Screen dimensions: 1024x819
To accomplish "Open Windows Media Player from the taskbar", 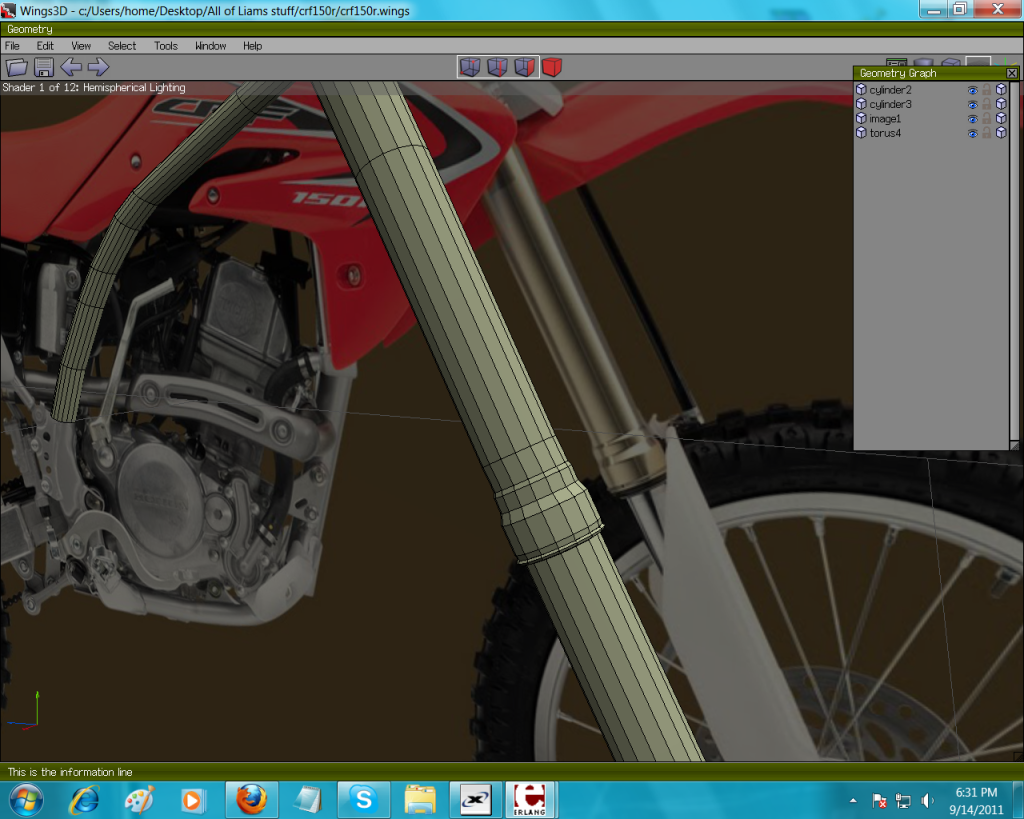I will (193, 799).
